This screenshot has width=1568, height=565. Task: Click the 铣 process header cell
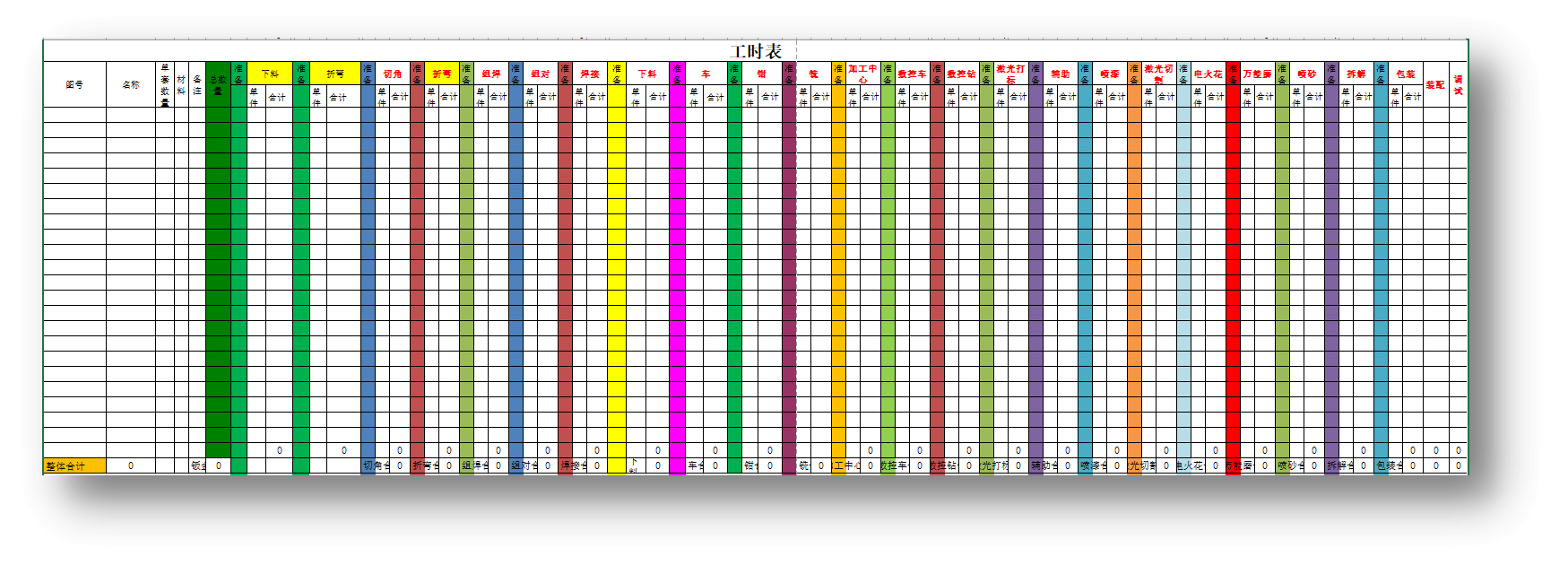coord(813,74)
